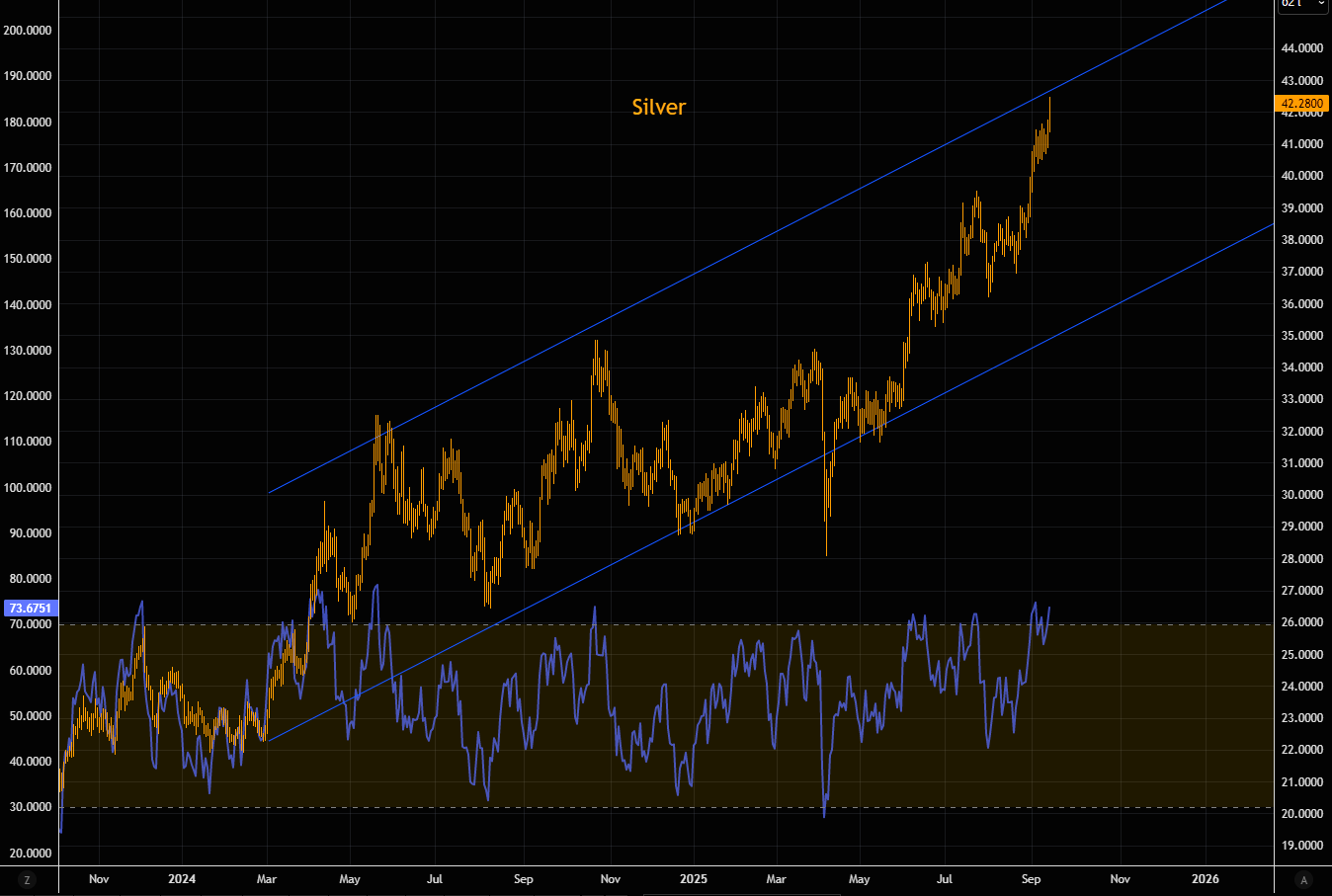Click the 19.0000 level on right price axis
This screenshot has width=1332, height=896.
coord(1302,845)
